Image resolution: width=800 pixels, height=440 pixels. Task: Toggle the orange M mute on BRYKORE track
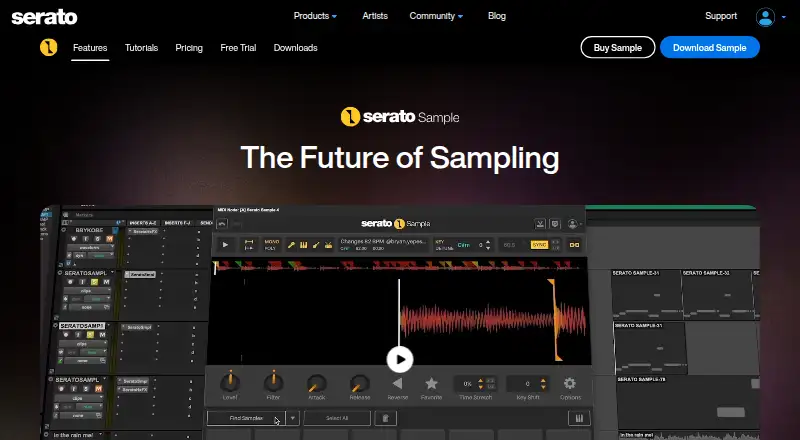coord(109,239)
